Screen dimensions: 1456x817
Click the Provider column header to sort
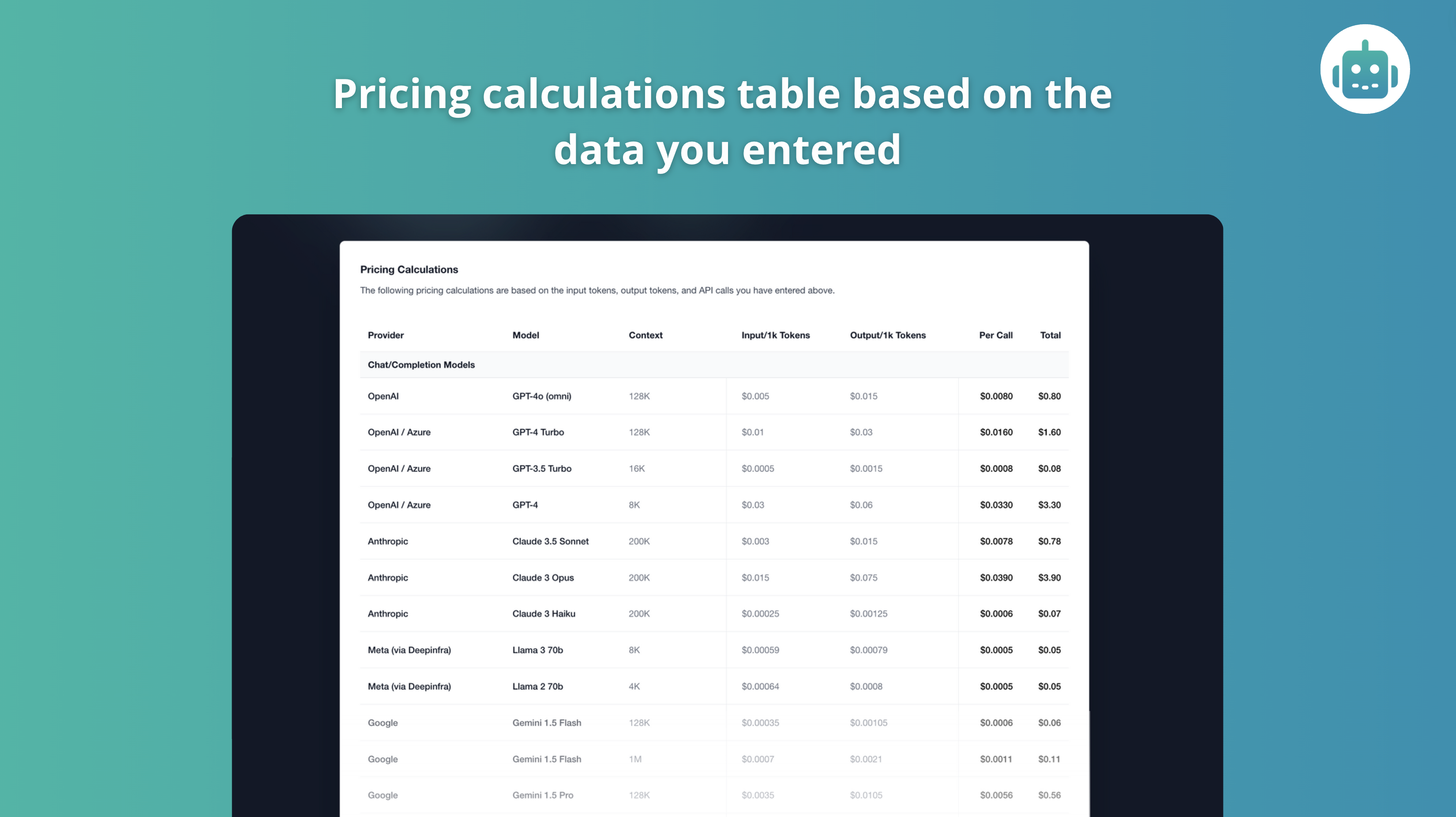(x=384, y=334)
